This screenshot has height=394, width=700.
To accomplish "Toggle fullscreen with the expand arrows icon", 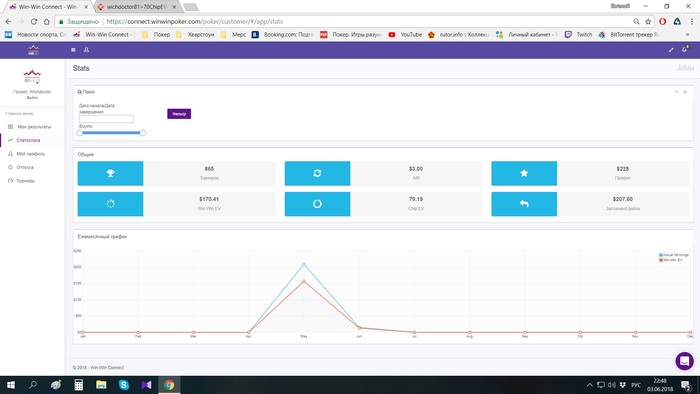I will (671, 50).
